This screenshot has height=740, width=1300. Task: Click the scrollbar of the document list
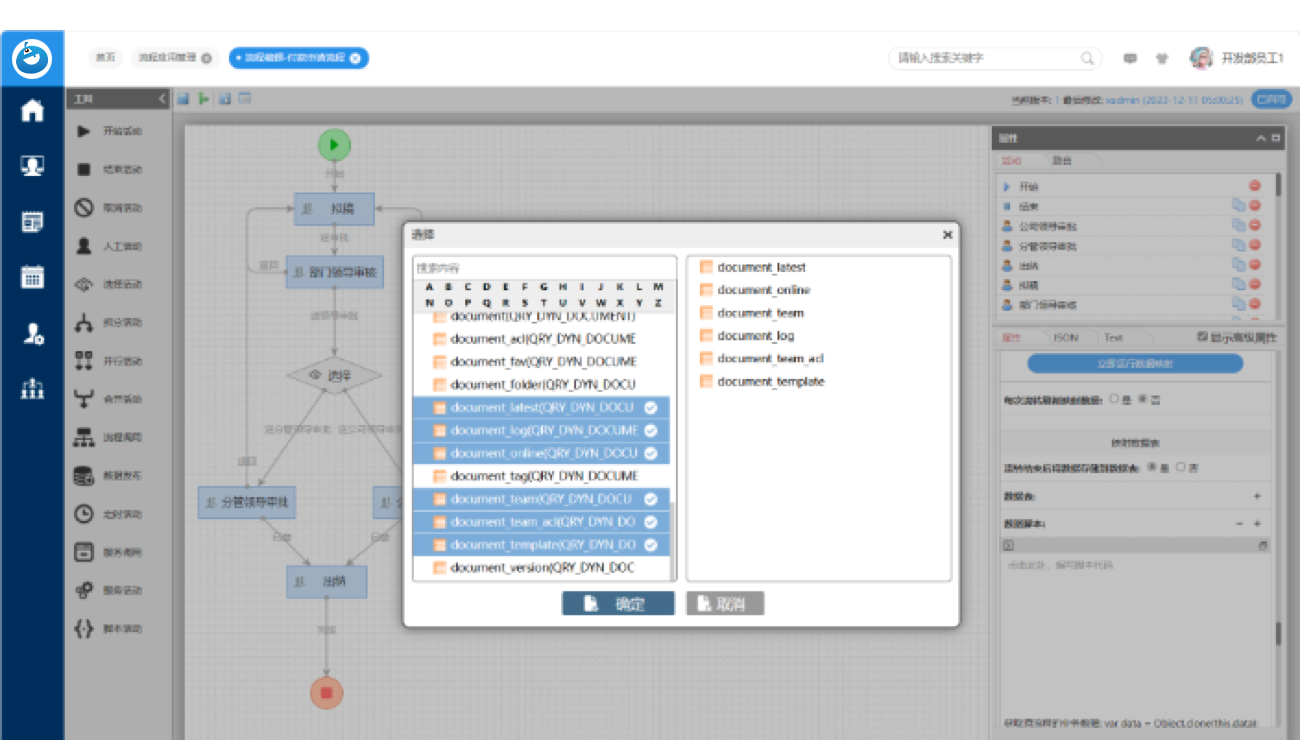[x=672, y=540]
